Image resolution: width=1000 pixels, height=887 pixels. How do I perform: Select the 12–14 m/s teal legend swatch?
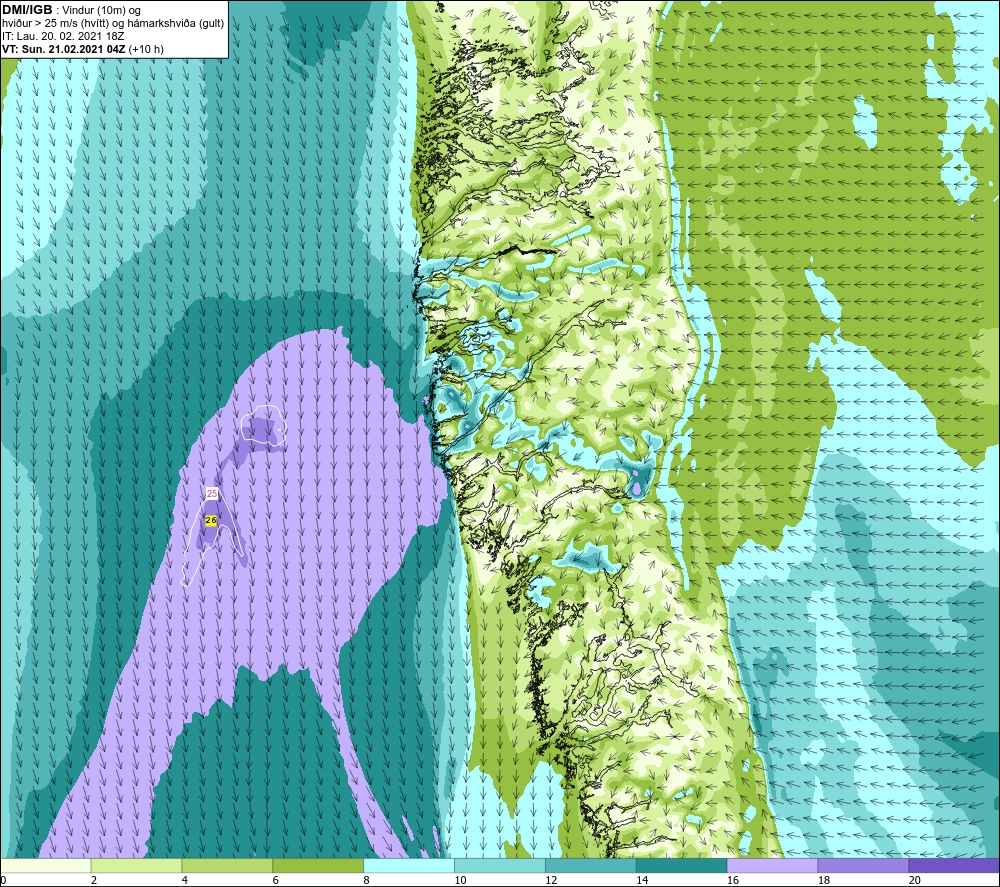[x=591, y=866]
